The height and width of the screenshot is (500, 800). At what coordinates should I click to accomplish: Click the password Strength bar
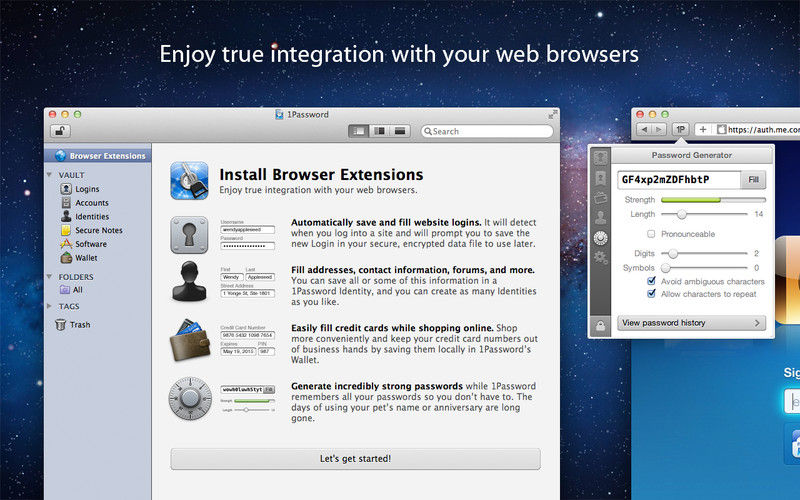[713, 200]
